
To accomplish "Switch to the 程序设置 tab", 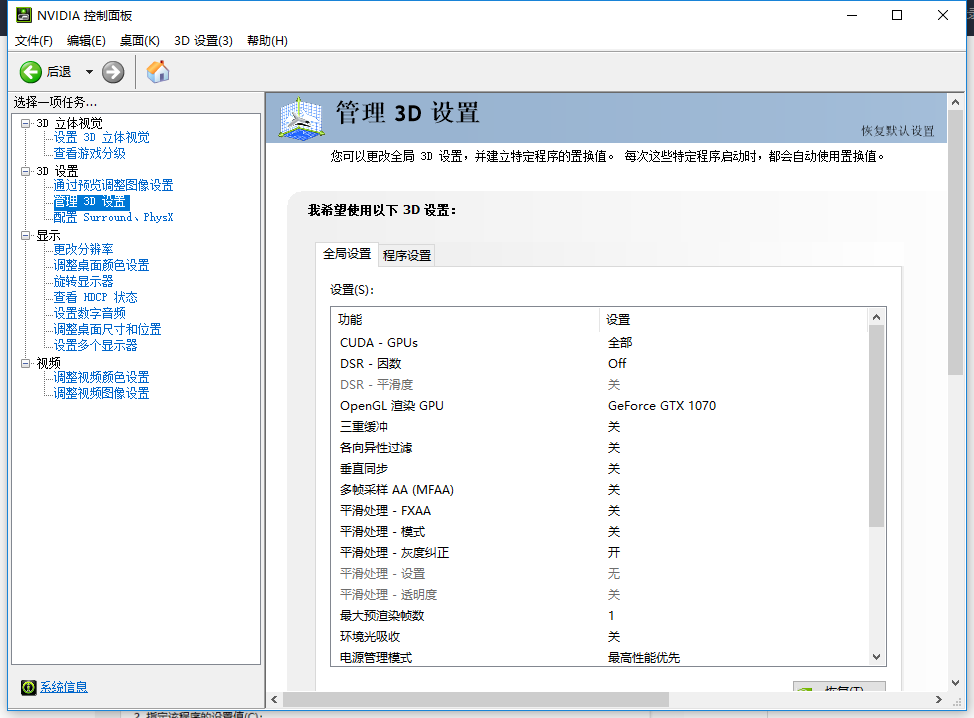I will click(x=407, y=255).
